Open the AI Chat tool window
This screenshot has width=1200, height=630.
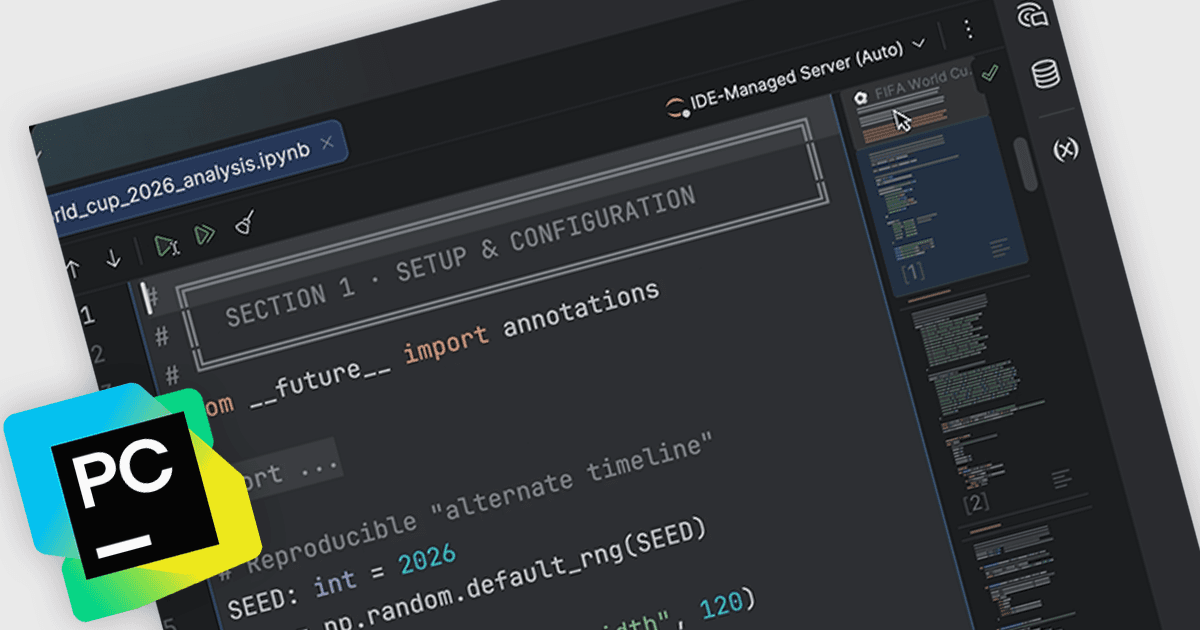click(1031, 15)
